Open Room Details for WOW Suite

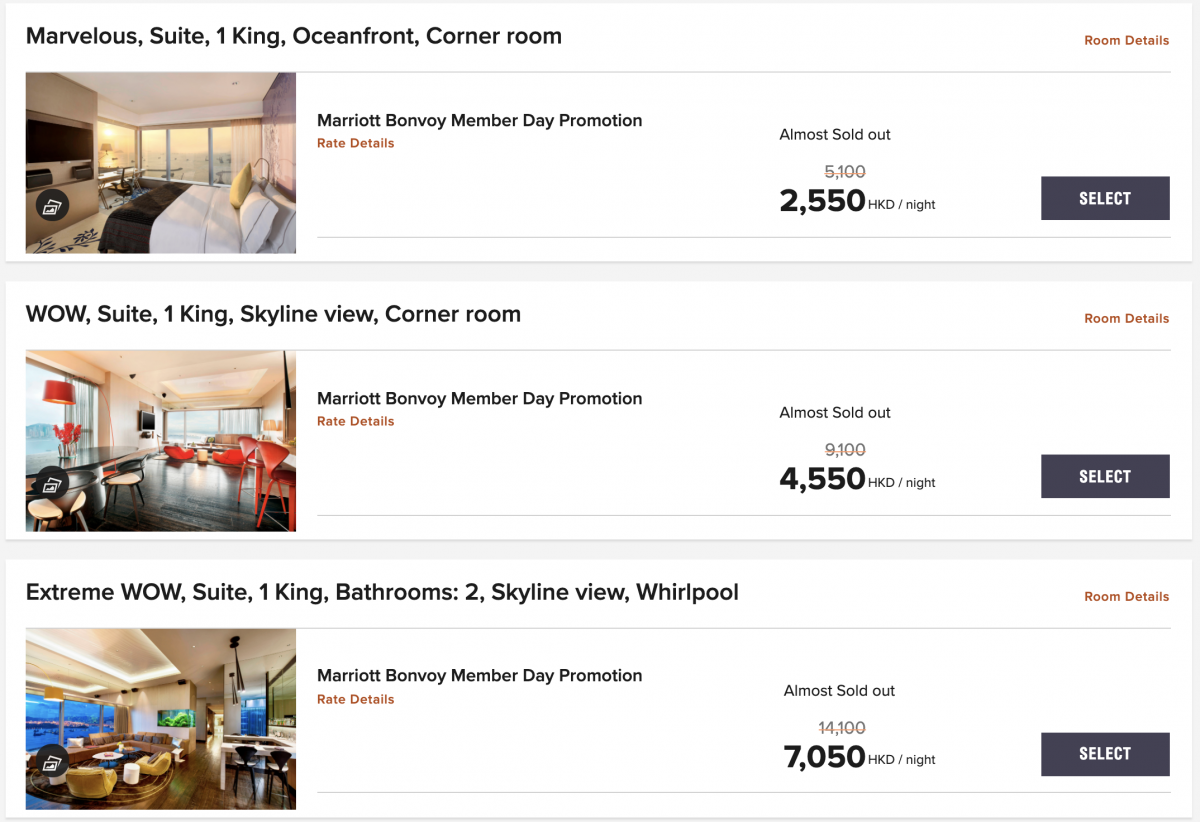1126,319
